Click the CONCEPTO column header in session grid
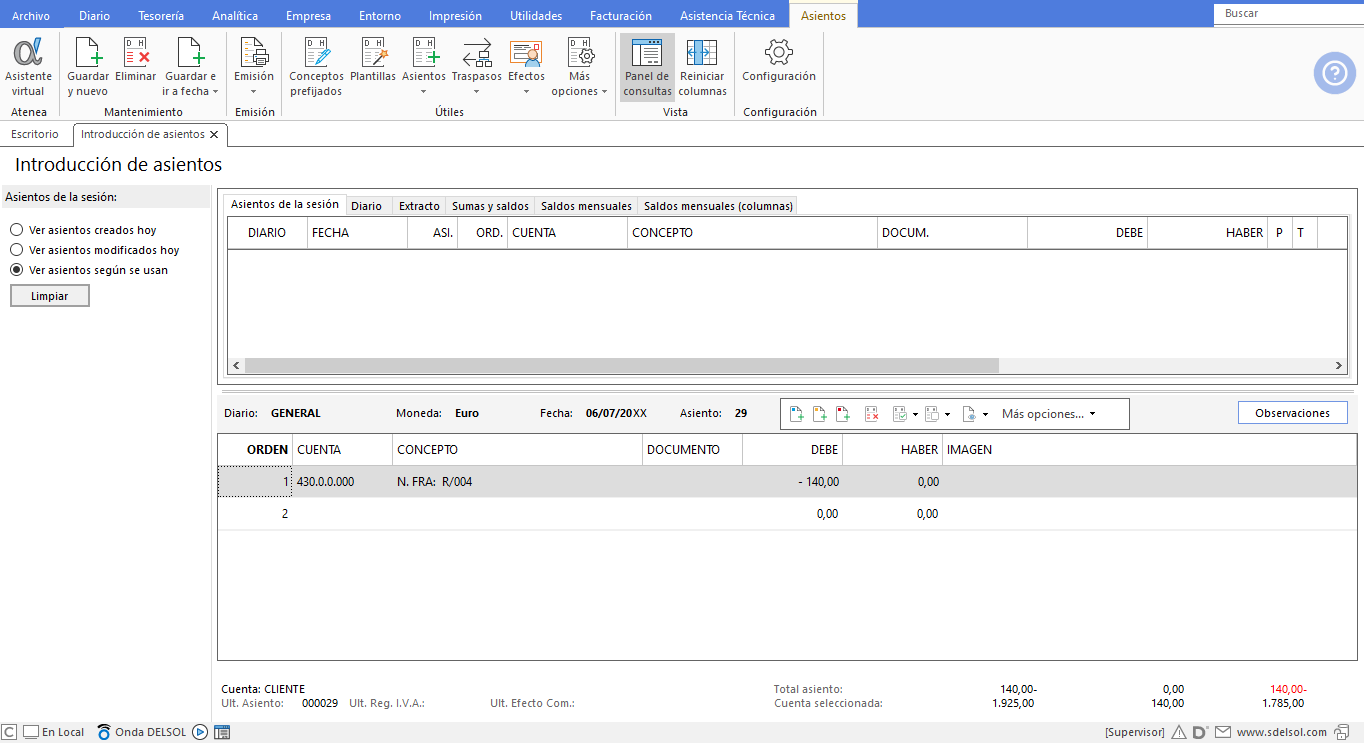This screenshot has height=743, width=1364. coord(752,232)
